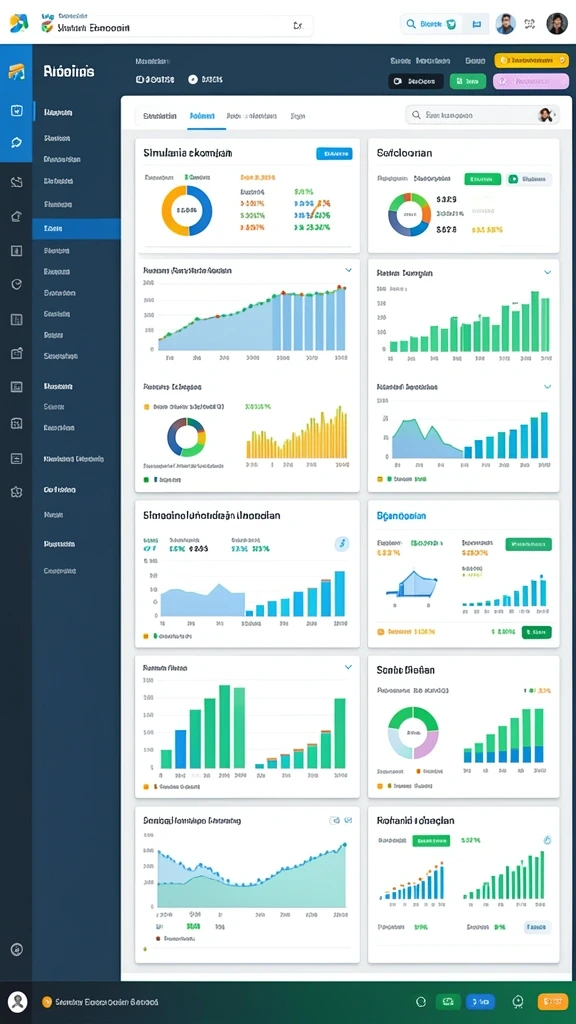Screen dimensions: 576x1024
Task: Toggle the white circular radio in dark header
Action: point(193,79)
